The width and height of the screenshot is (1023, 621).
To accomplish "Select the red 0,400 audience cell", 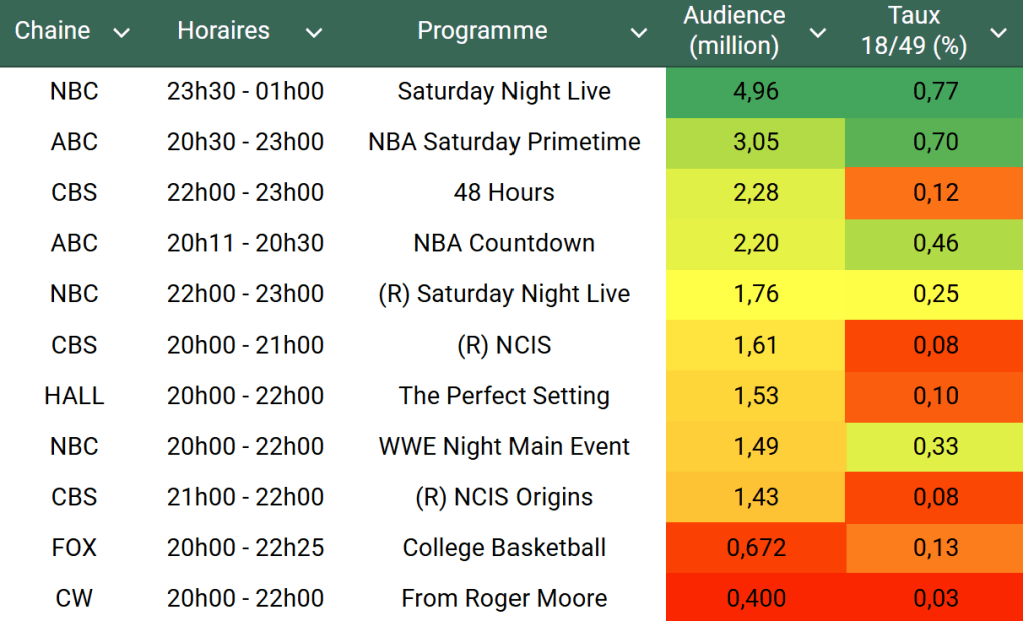I will [755, 599].
